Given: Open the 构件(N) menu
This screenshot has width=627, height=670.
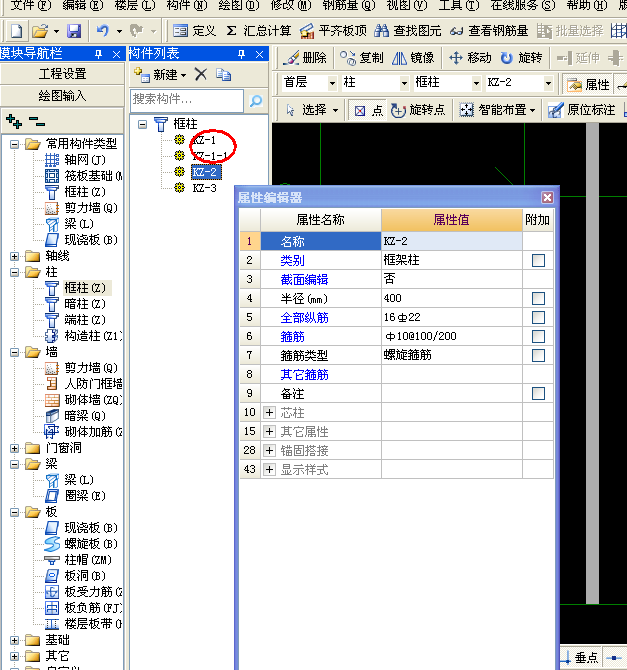Looking at the screenshot, I should click(187, 5).
